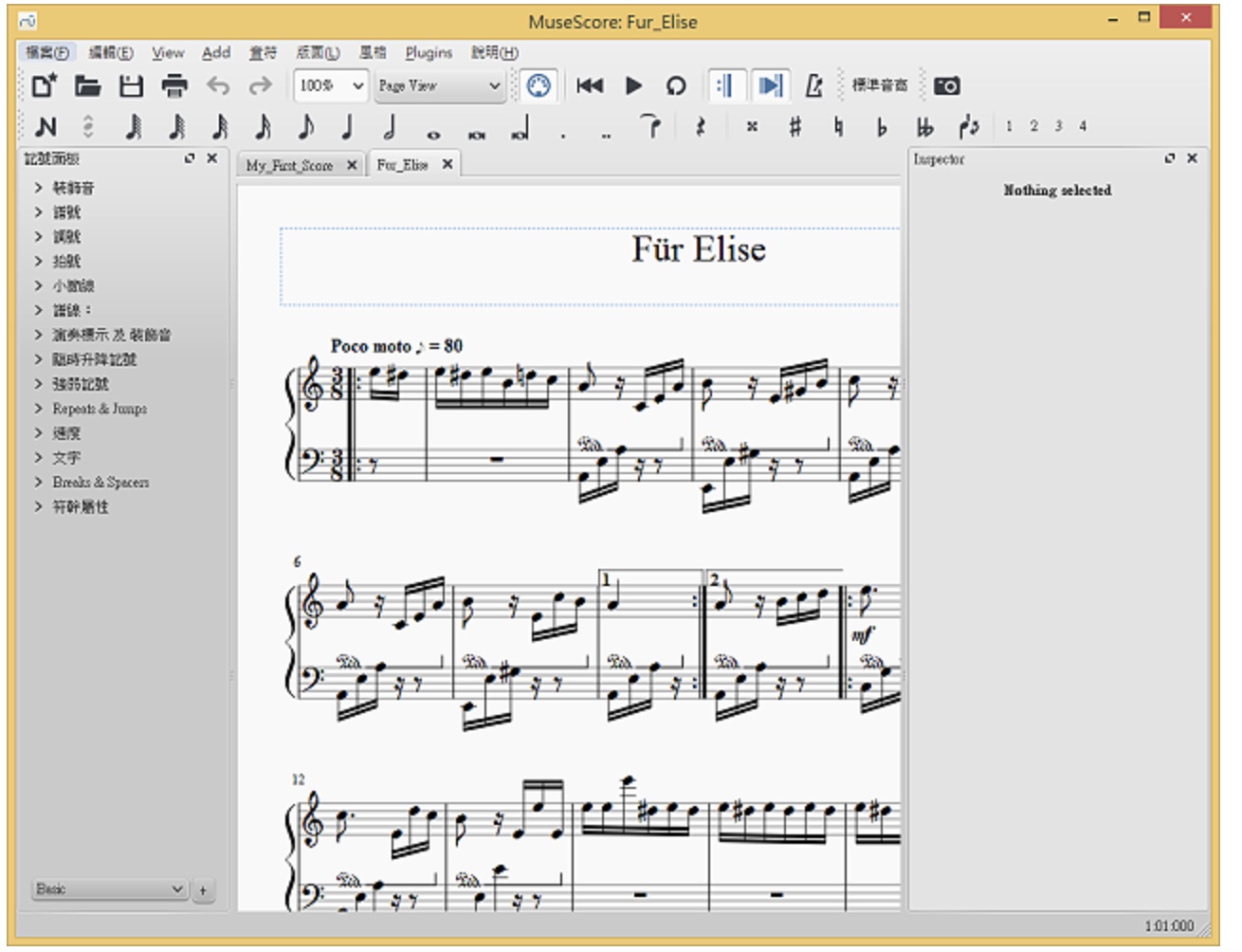
Task: Add augmentation dot to note
Action: coord(563,136)
